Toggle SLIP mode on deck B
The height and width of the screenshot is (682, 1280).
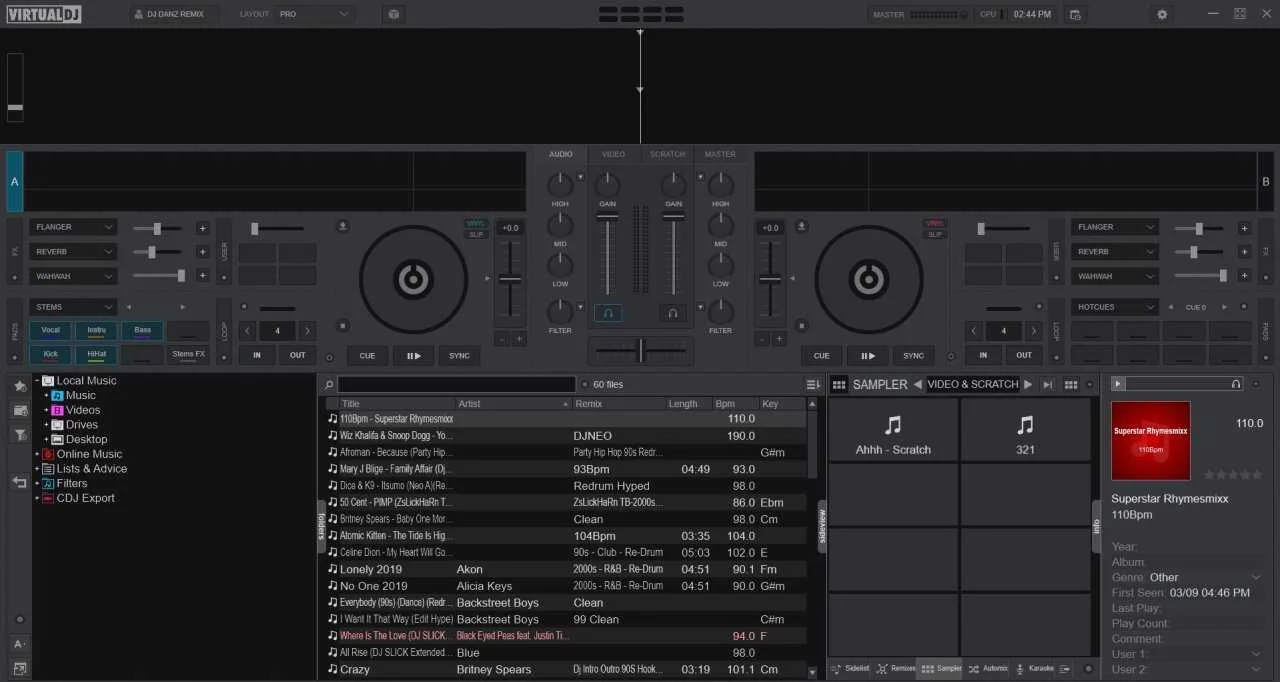tap(935, 234)
